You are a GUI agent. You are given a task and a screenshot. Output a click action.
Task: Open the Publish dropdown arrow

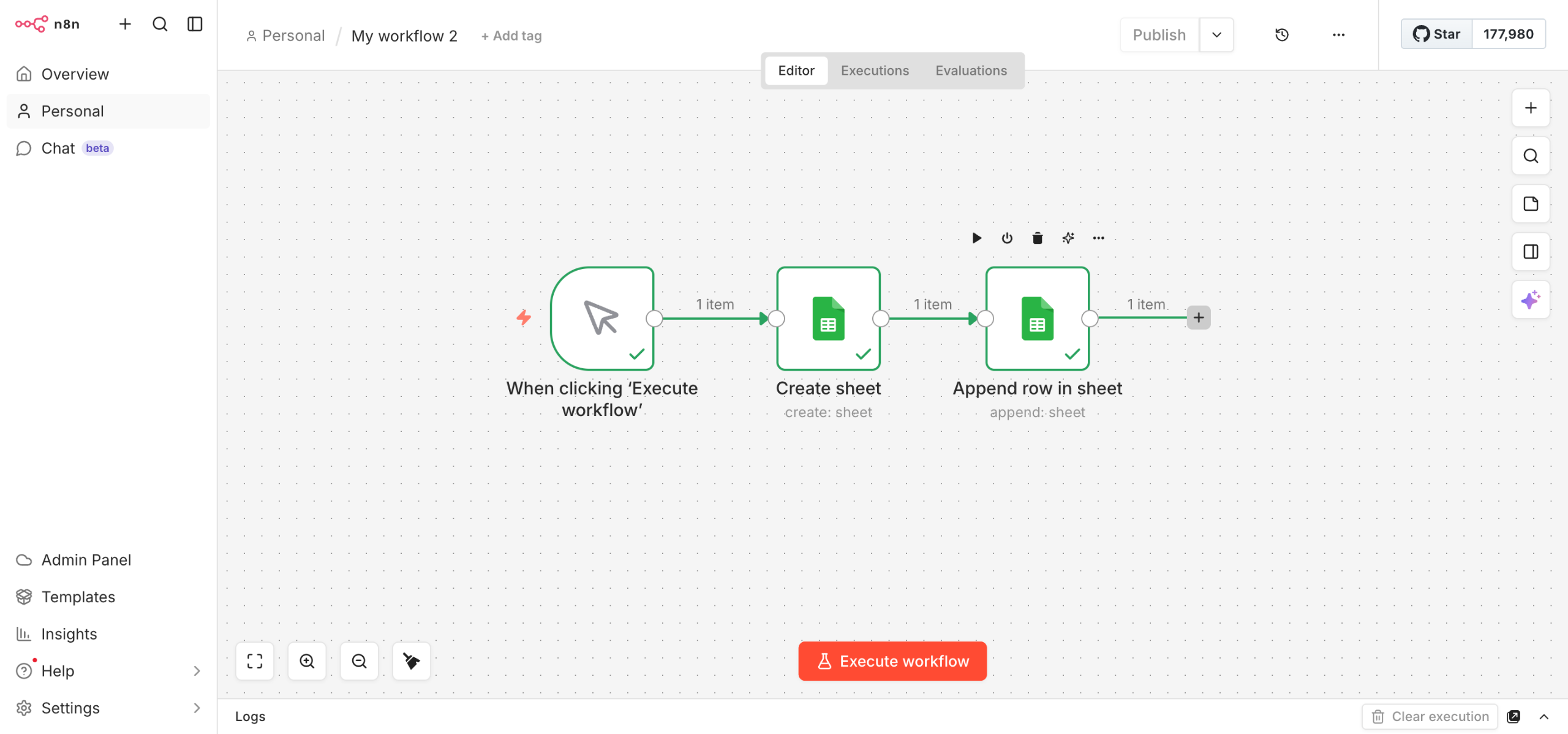pyautogui.click(x=1216, y=35)
